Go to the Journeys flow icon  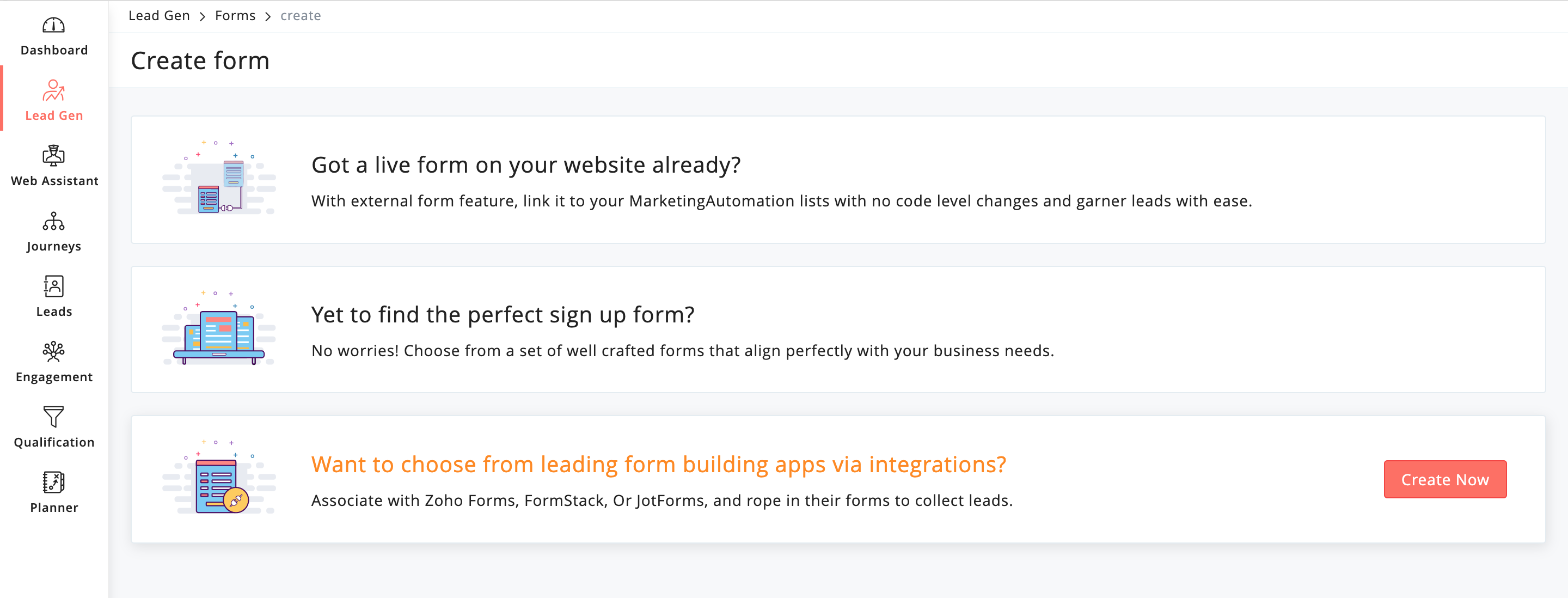click(53, 221)
